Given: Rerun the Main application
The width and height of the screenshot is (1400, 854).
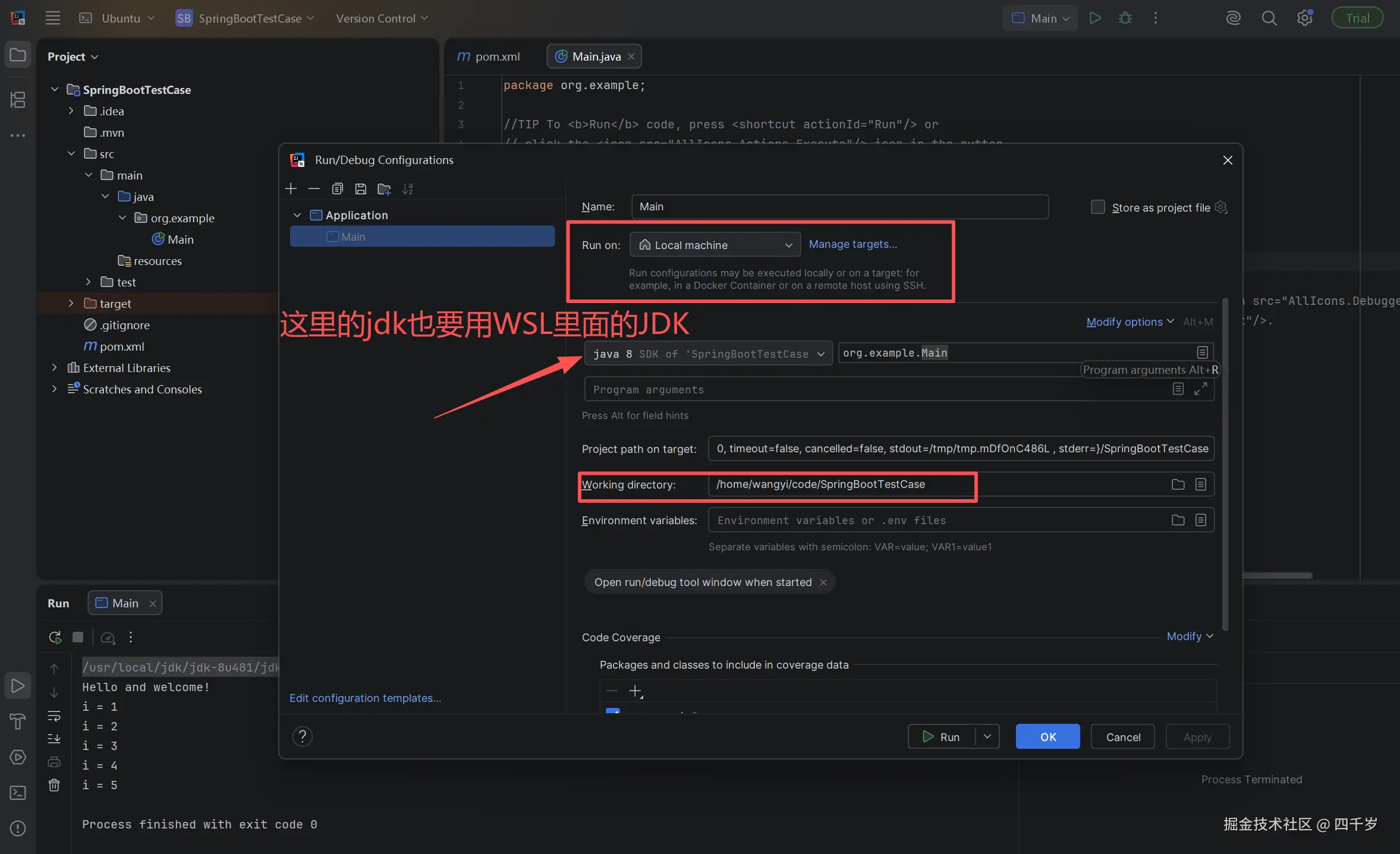Looking at the screenshot, I should 54,636.
